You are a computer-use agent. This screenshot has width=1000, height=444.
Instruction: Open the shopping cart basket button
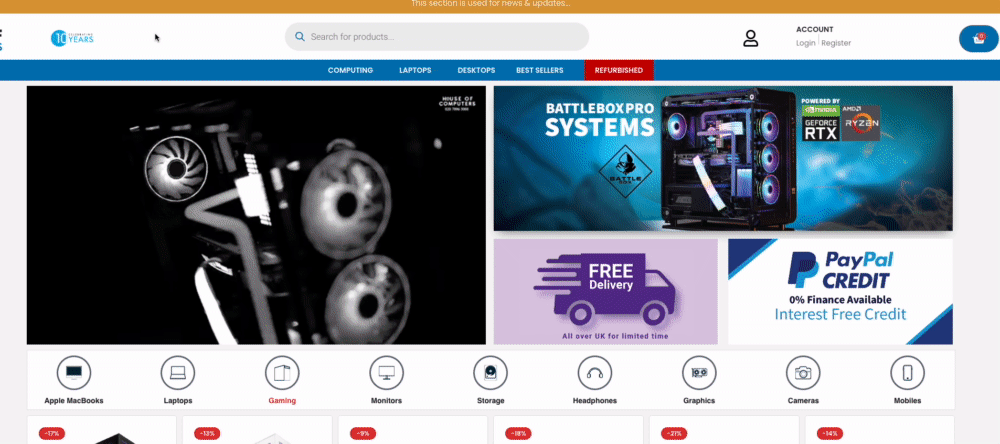[978, 39]
